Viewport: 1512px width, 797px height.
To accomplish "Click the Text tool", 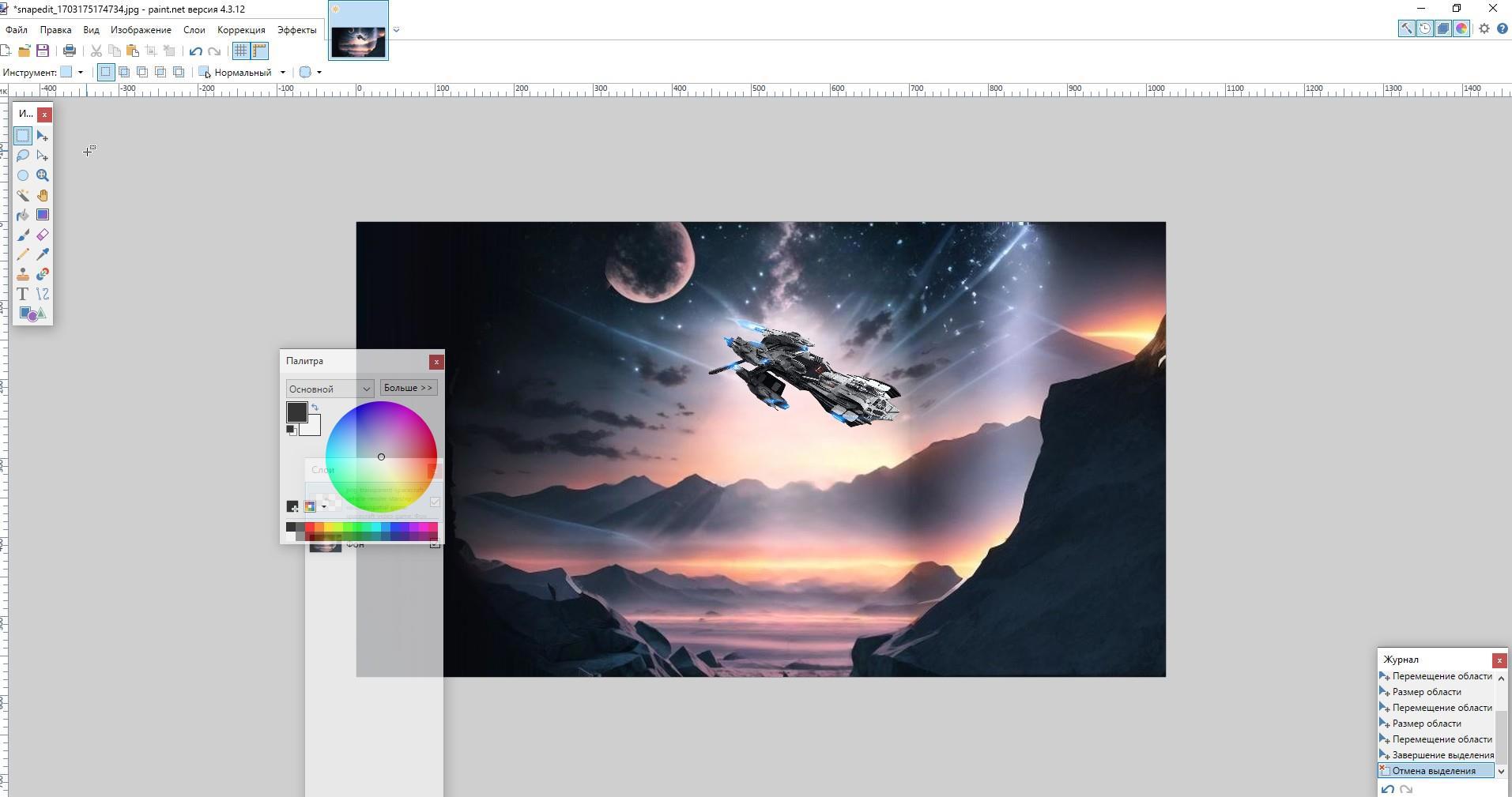I will click(x=23, y=294).
